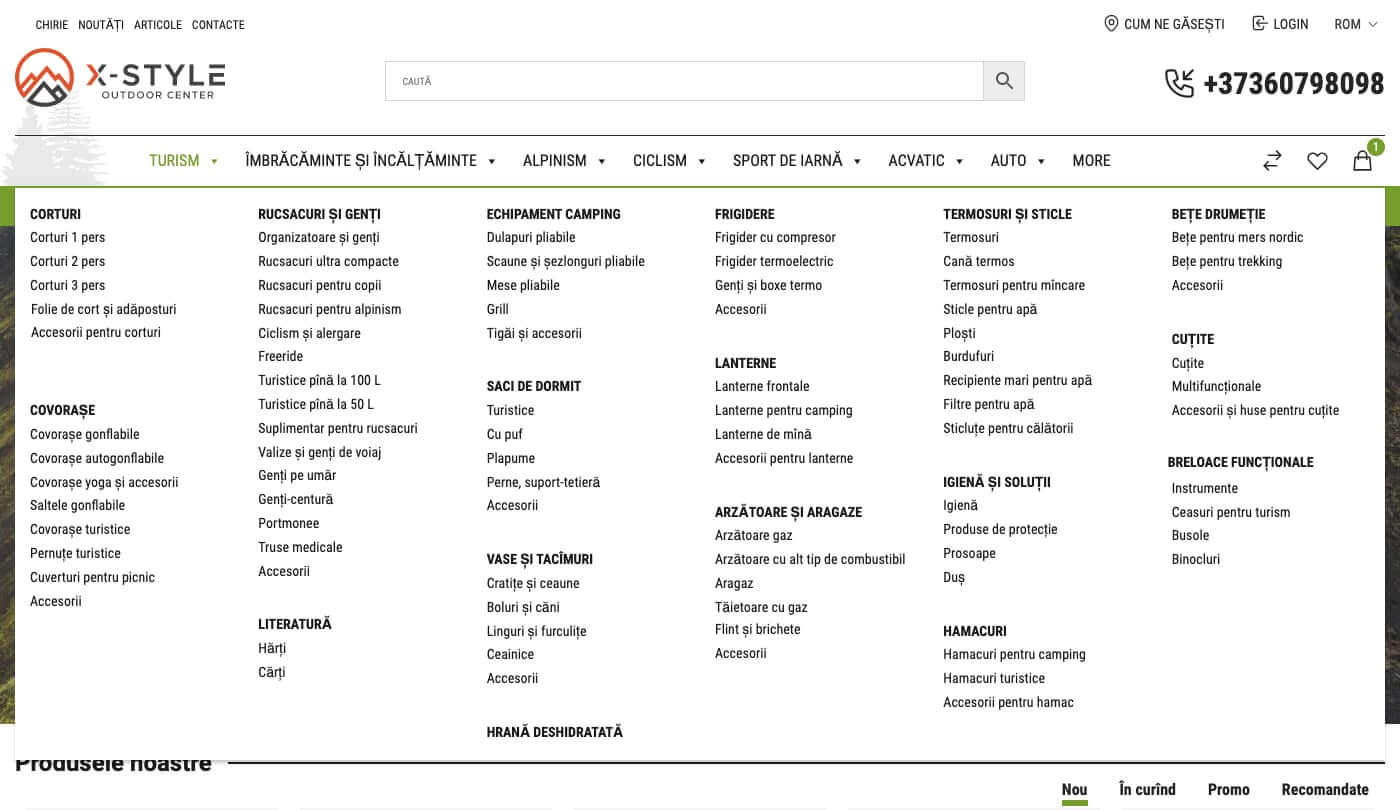Screen dimensions: 1400x810
Task: Open the CHIRIE top link
Action: [52, 24]
